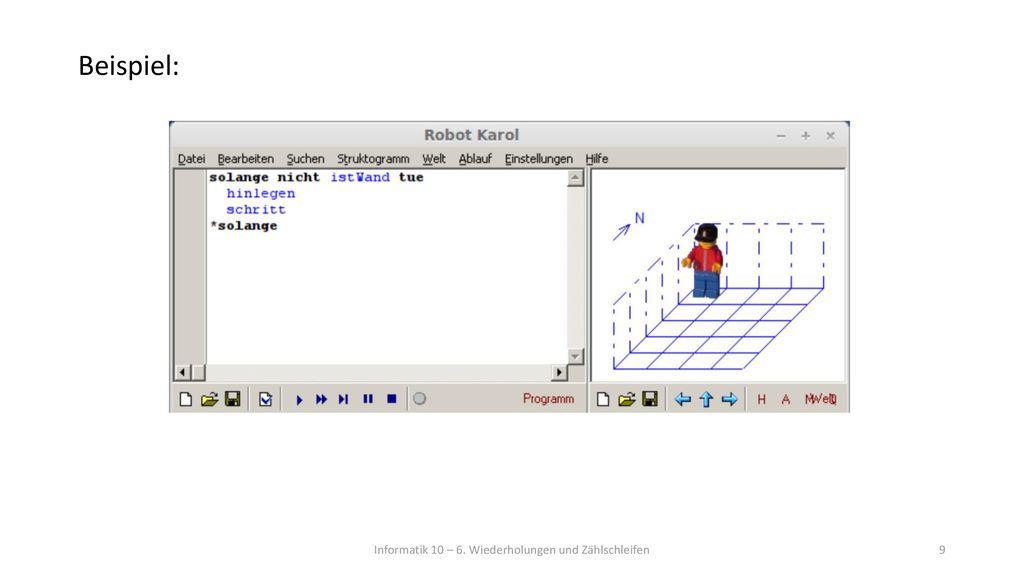1024x576 pixels.
Task: Open the Ablauf menu
Action: click(475, 159)
